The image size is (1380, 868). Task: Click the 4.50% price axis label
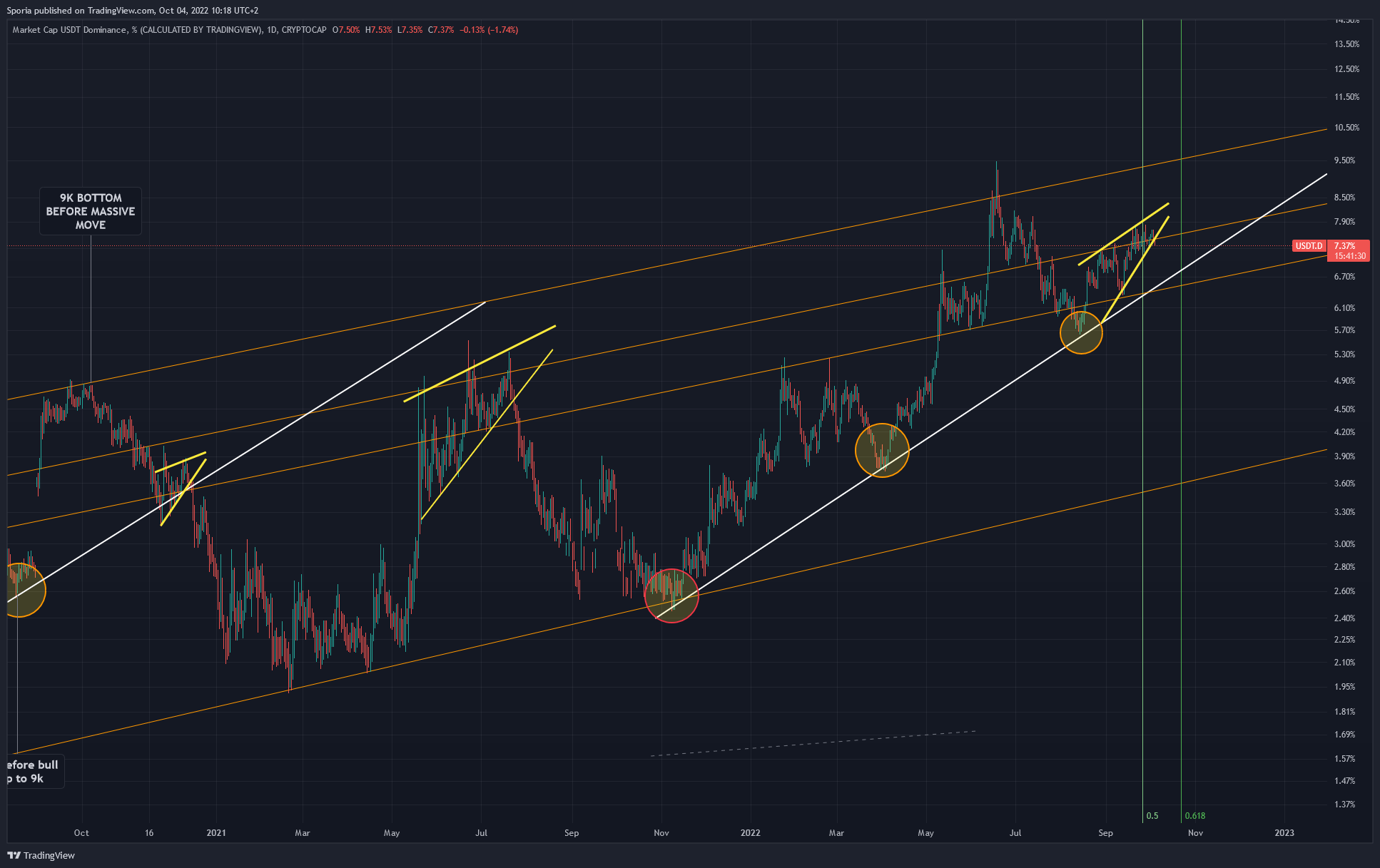pos(1345,409)
